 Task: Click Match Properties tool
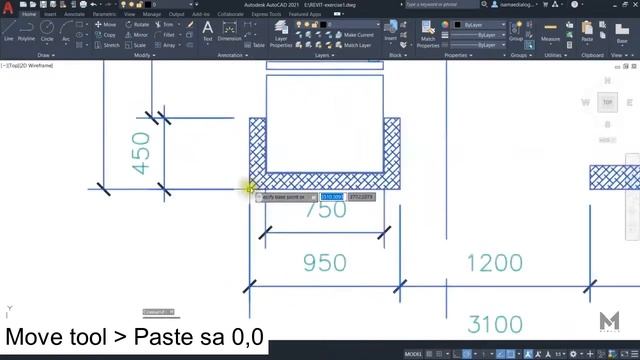[428, 34]
